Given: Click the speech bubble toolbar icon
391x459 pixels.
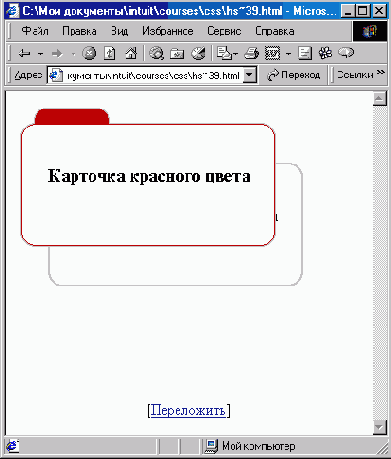Looking at the screenshot, I should [x=346, y=53].
